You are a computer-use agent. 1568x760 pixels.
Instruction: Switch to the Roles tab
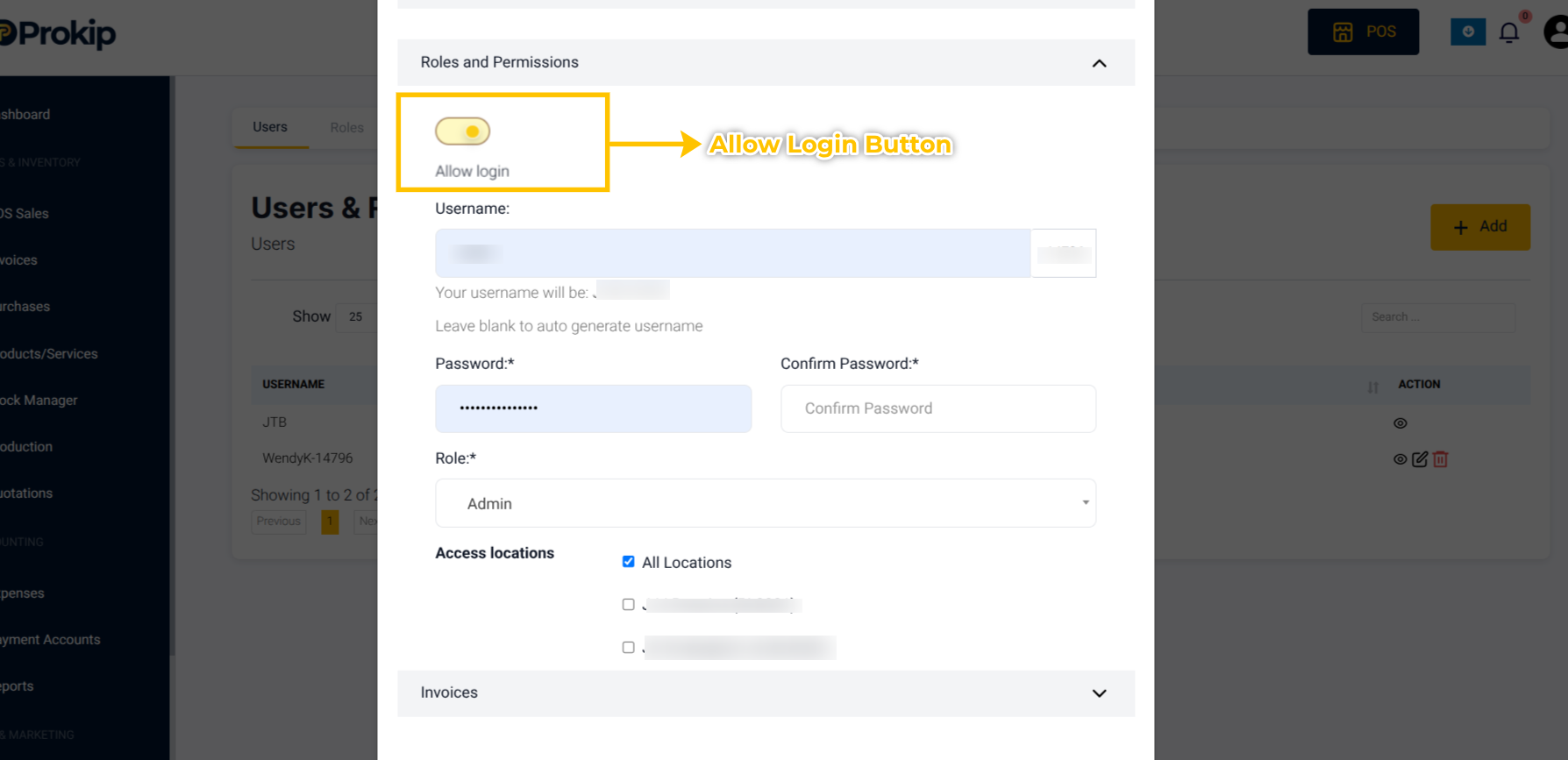346,128
